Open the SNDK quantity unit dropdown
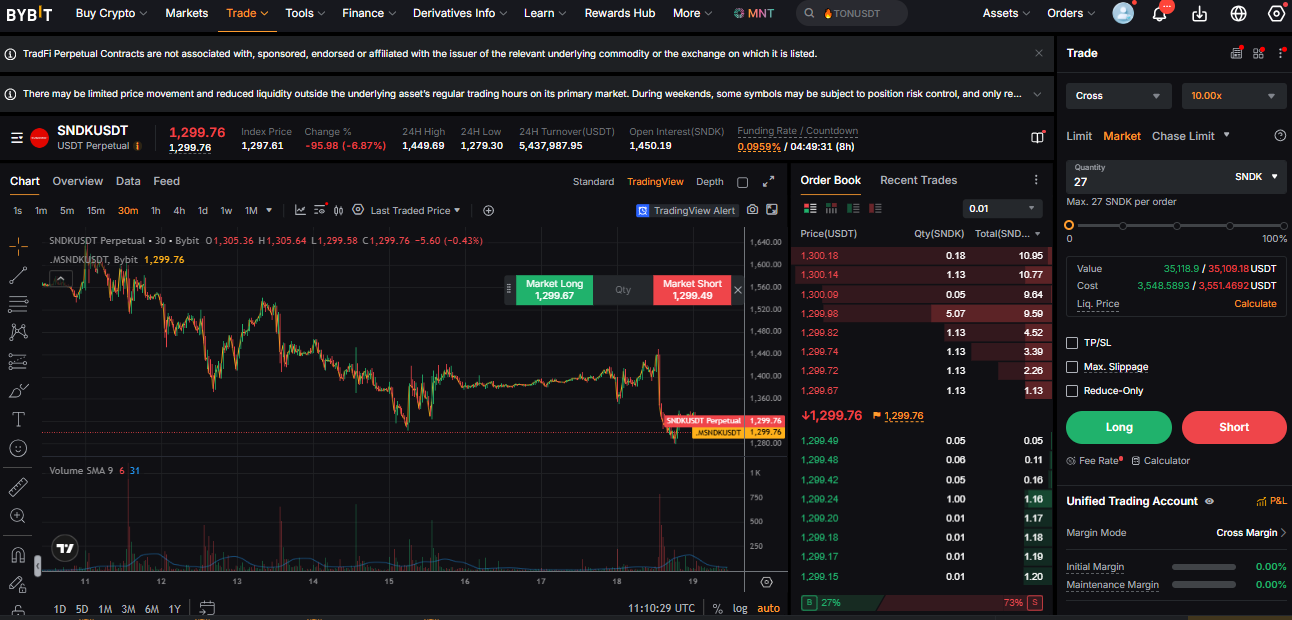 1256,177
